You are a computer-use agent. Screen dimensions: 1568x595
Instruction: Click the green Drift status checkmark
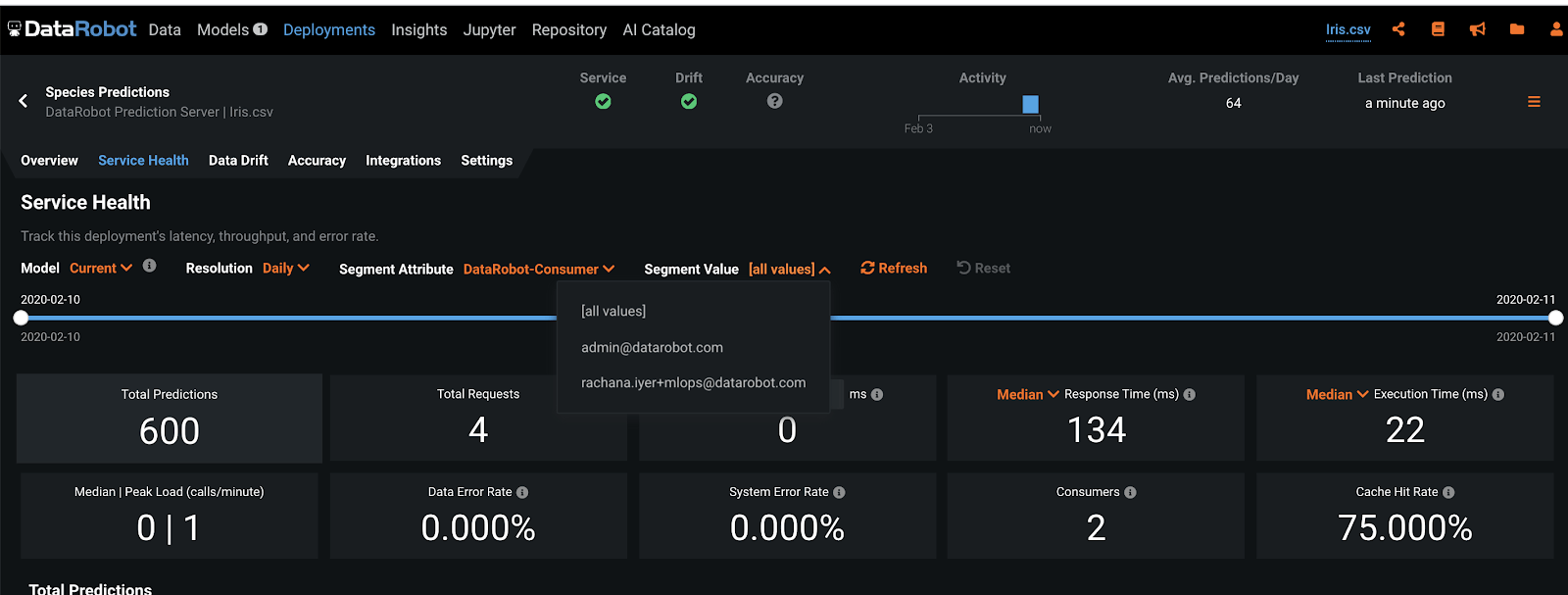(689, 101)
